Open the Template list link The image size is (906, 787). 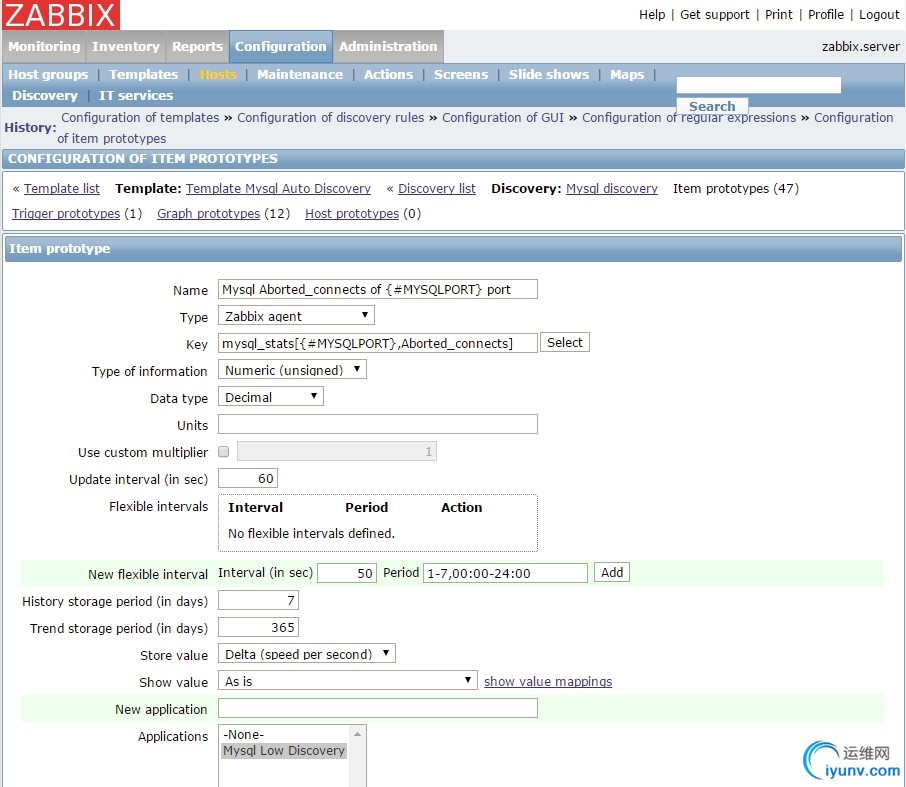pos(62,188)
